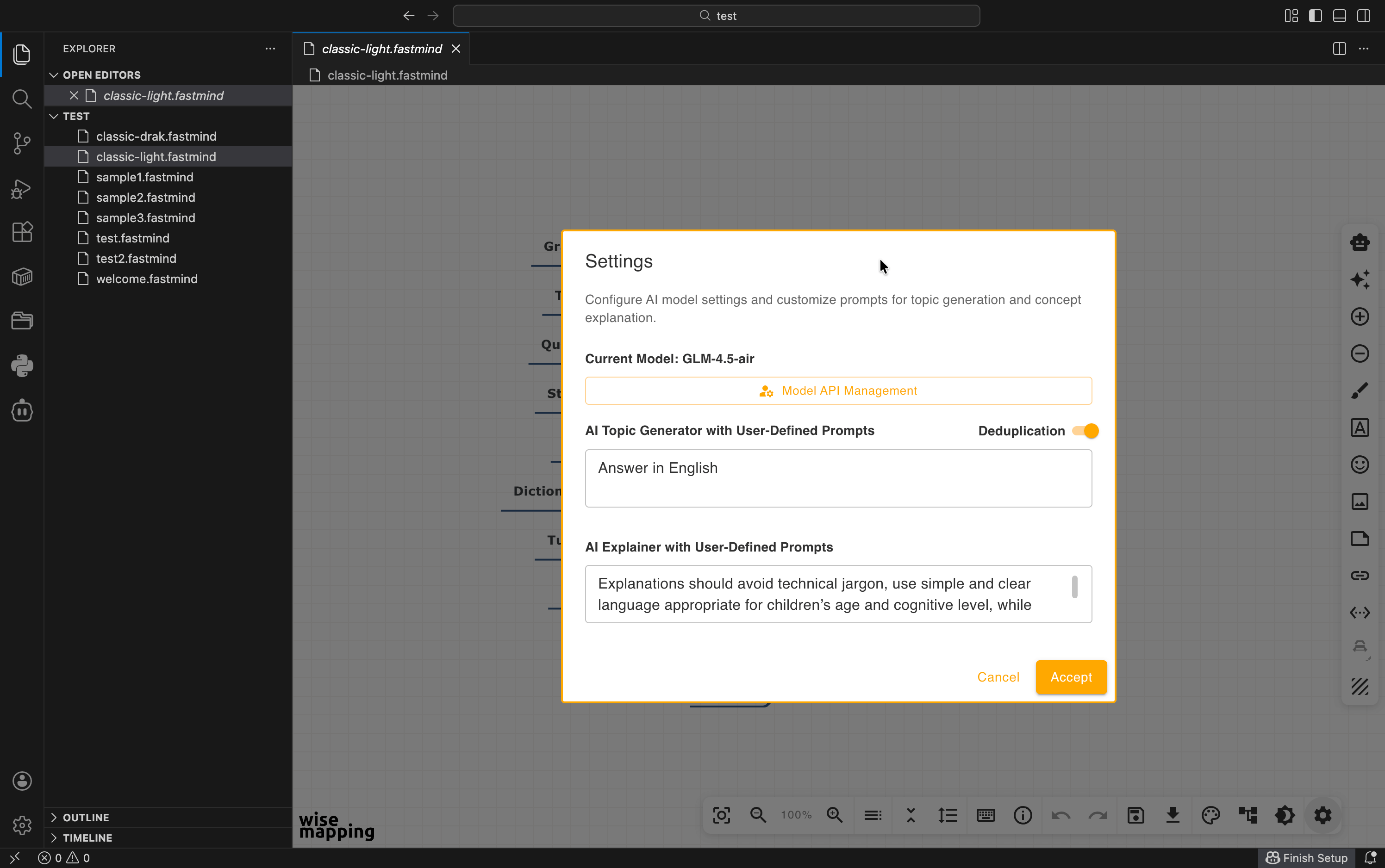Click the Accept button
The width and height of the screenshot is (1385, 868).
(x=1071, y=677)
